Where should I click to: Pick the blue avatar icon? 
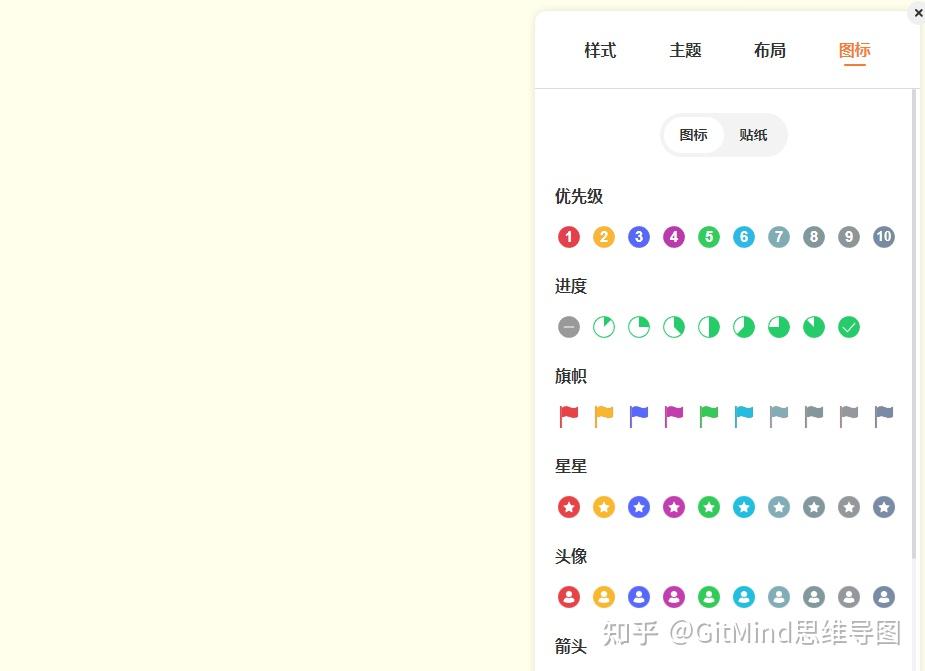coord(639,596)
